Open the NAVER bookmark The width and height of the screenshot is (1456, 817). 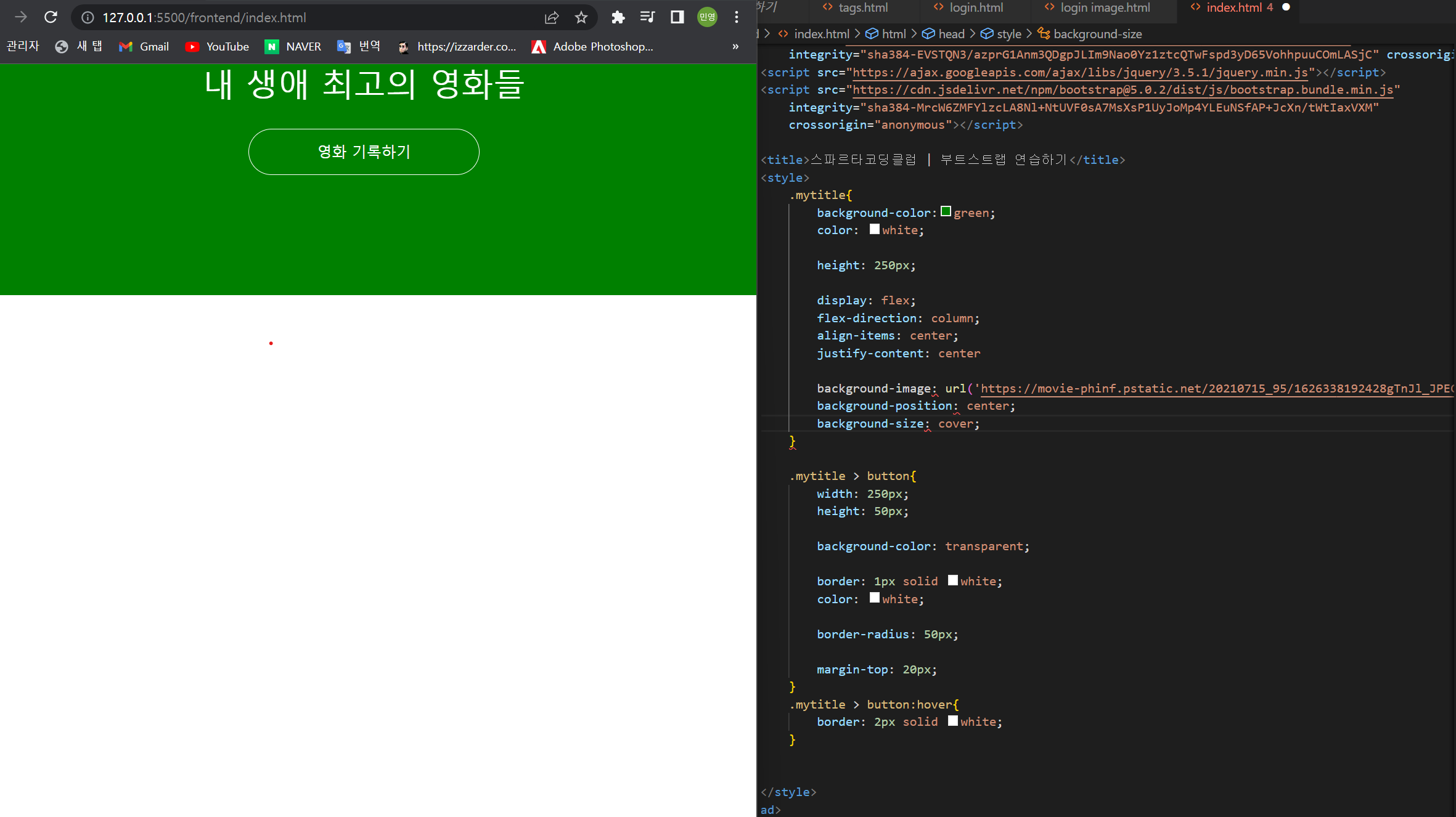point(293,46)
